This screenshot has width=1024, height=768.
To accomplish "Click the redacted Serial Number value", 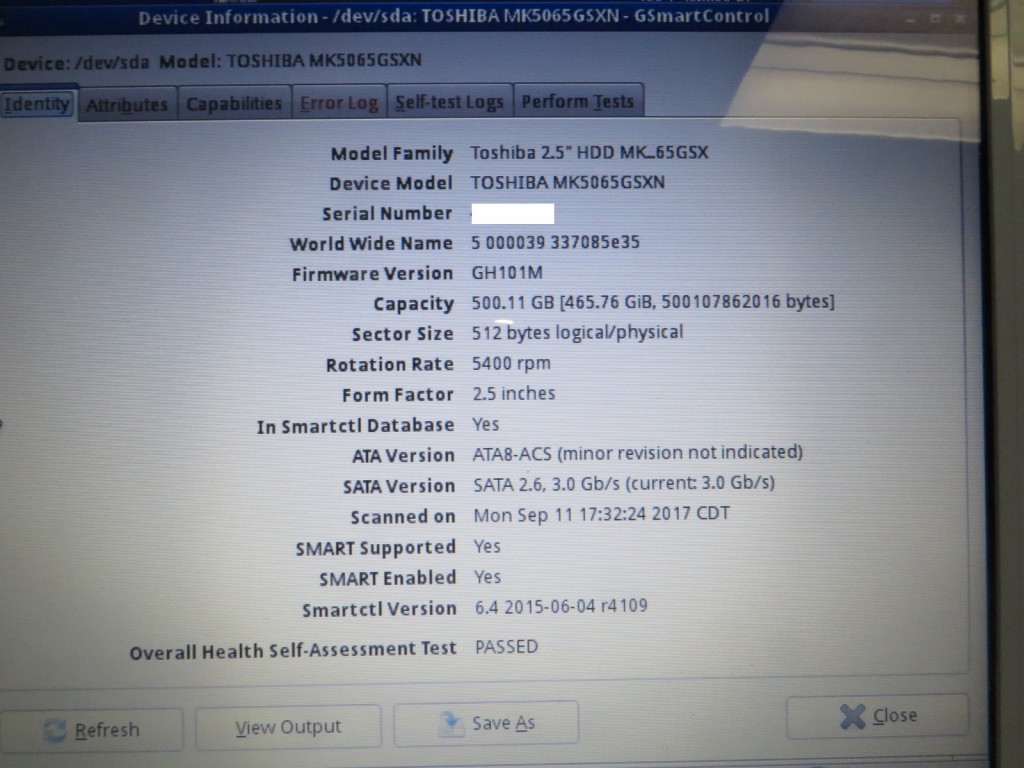I will click(513, 214).
